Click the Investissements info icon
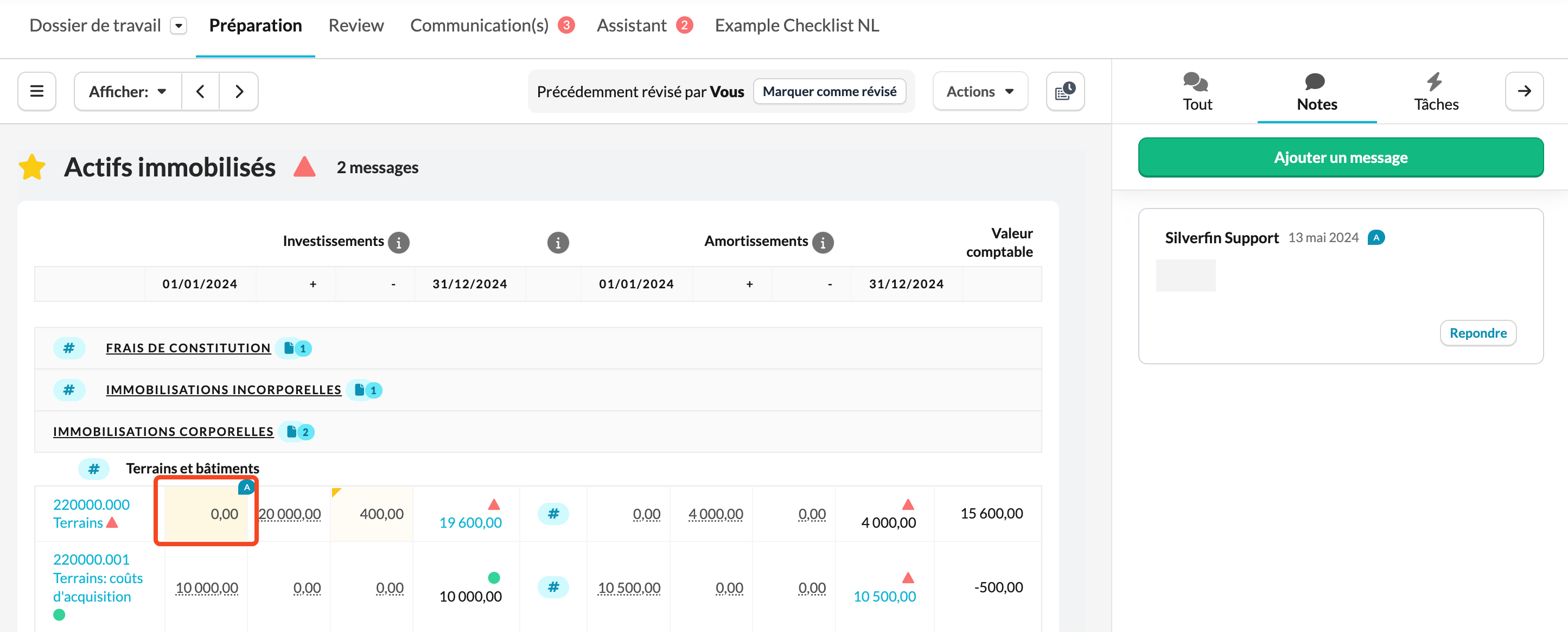1568x632 pixels. coord(399,242)
